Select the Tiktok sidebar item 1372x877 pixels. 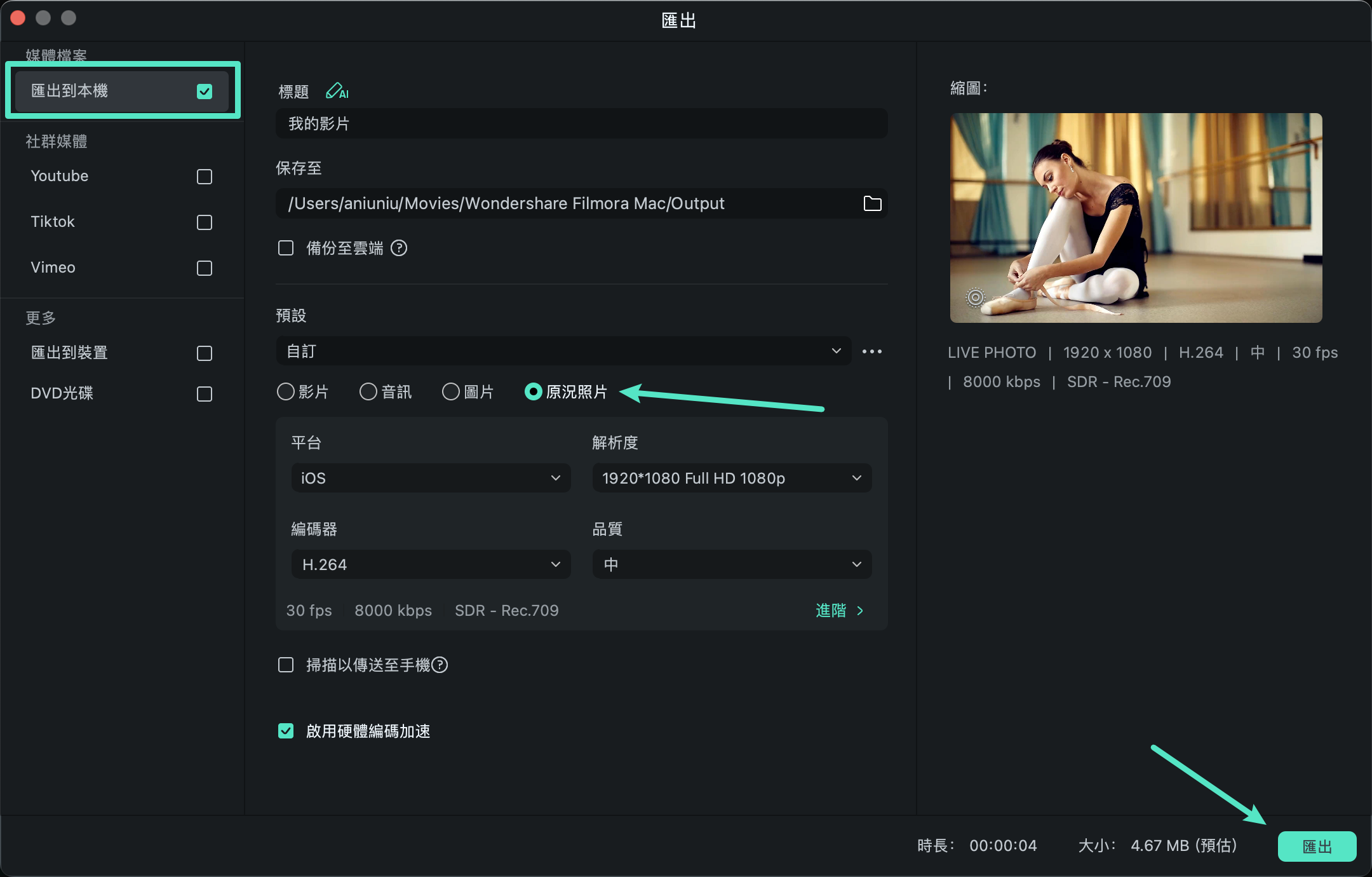pos(121,222)
